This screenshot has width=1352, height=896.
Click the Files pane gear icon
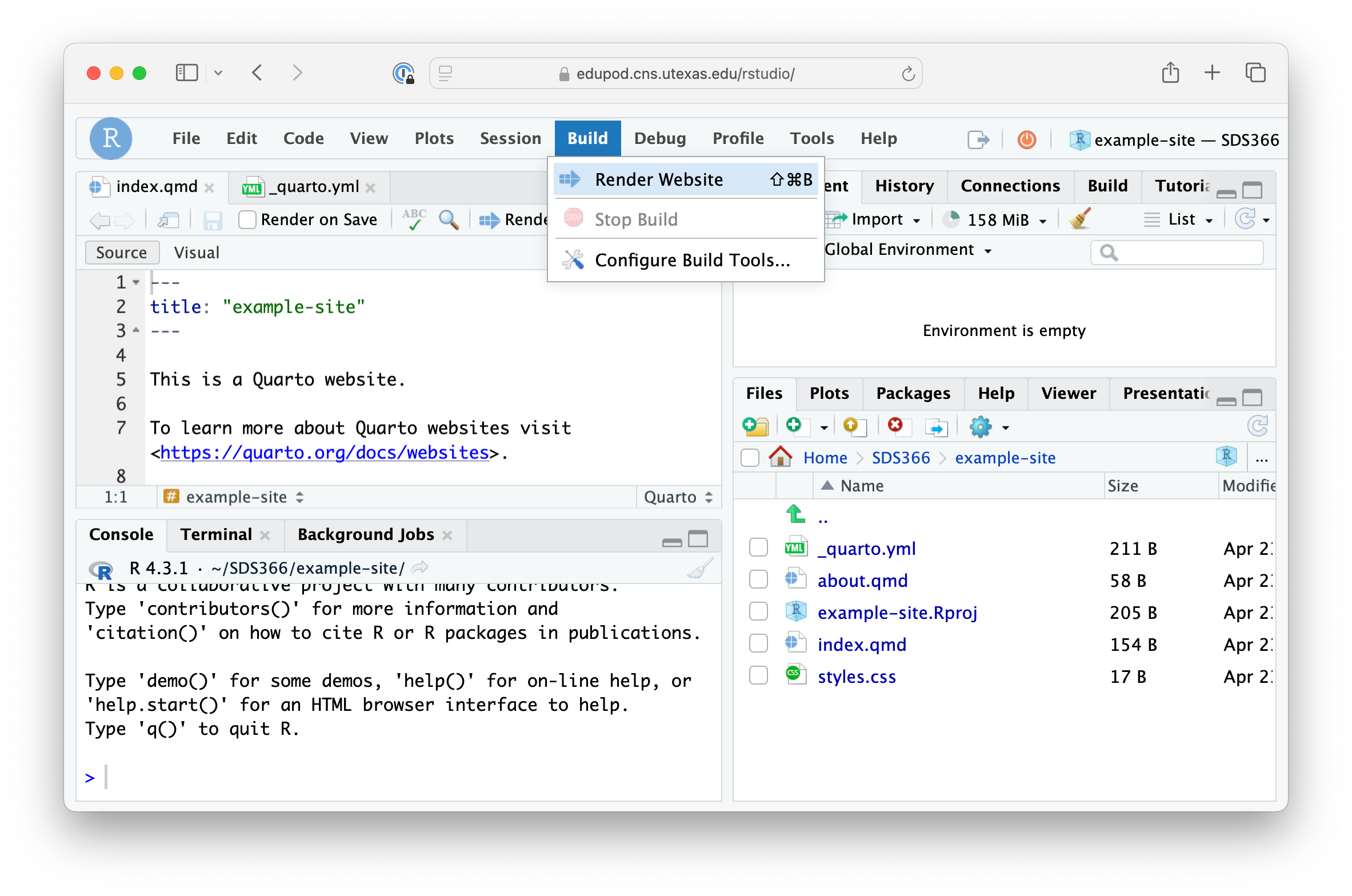[x=981, y=427]
